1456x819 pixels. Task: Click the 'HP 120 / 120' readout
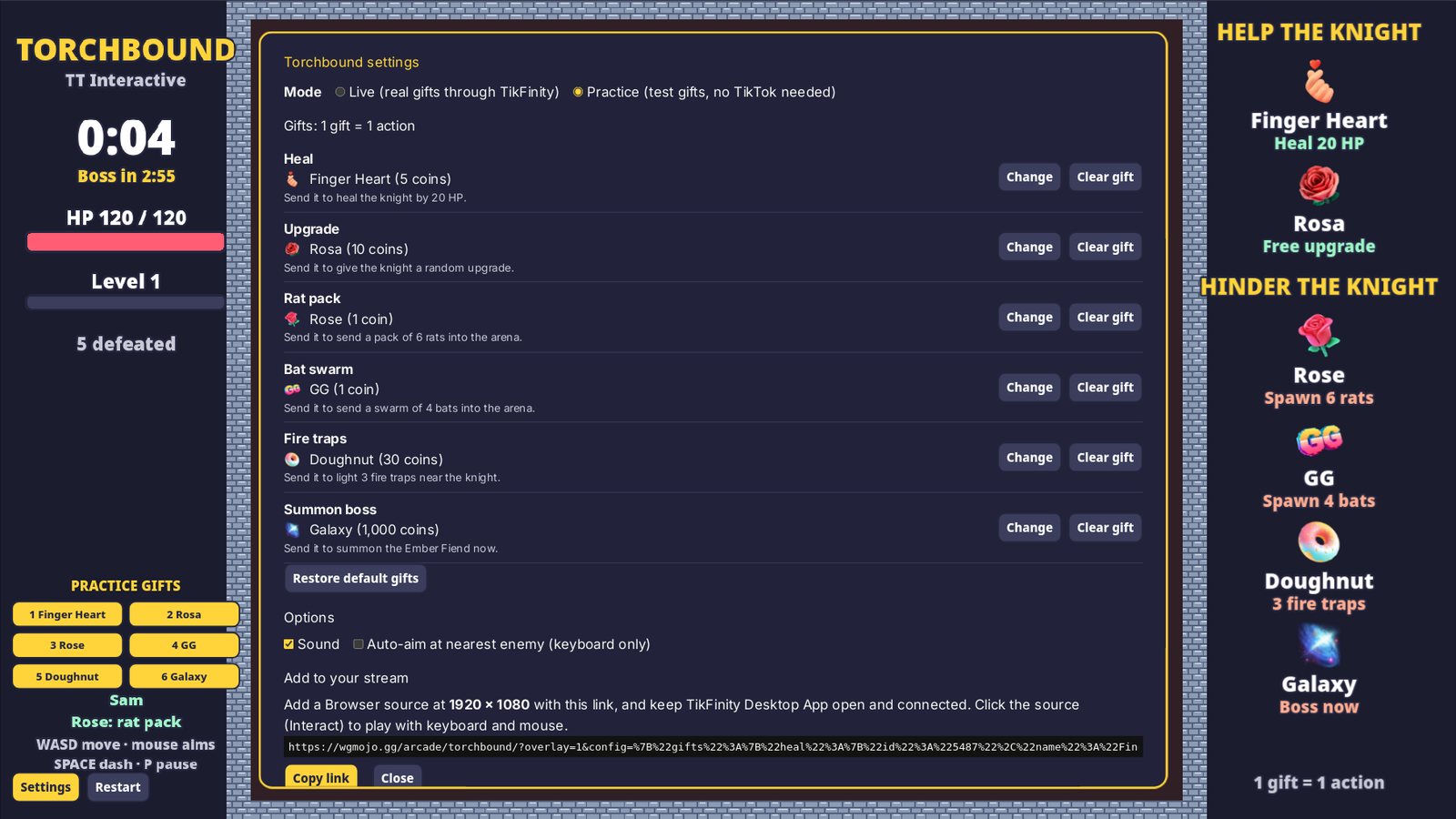click(126, 218)
